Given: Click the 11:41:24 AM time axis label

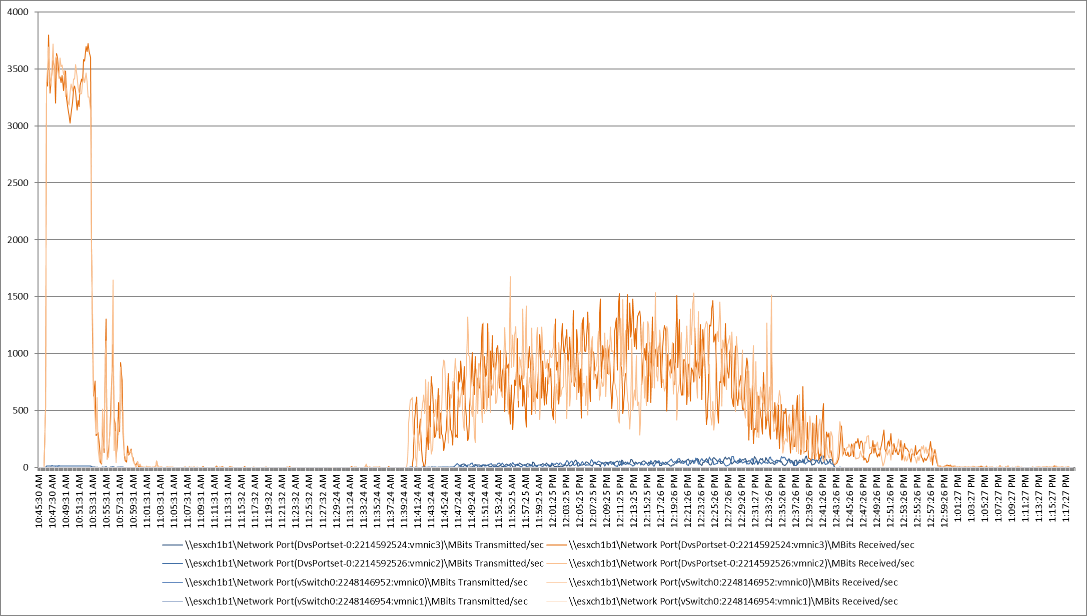Looking at the screenshot, I should (419, 498).
